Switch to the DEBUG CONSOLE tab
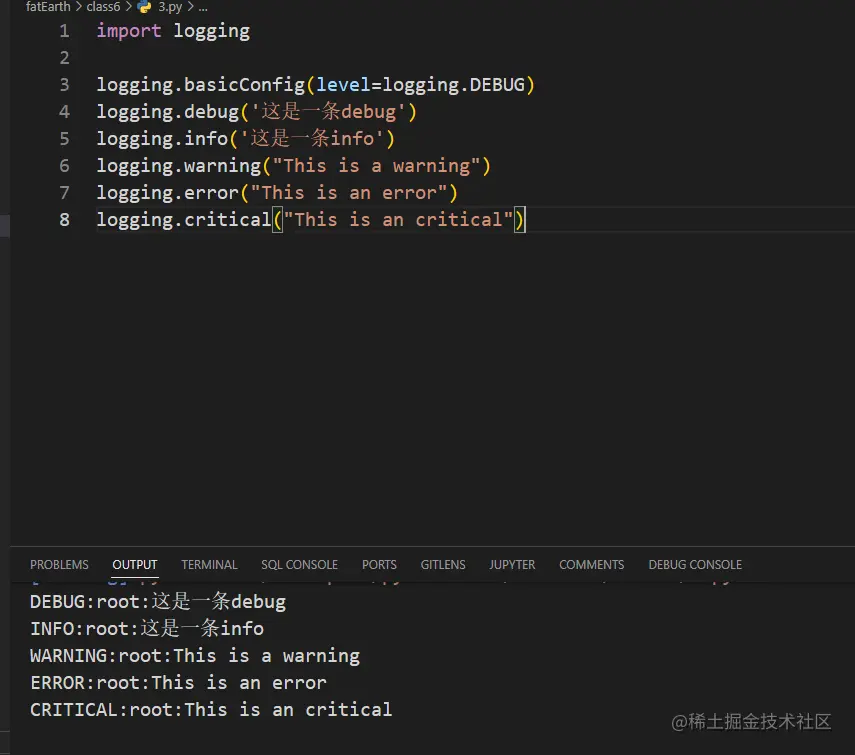The height and width of the screenshot is (755, 855). [695, 565]
